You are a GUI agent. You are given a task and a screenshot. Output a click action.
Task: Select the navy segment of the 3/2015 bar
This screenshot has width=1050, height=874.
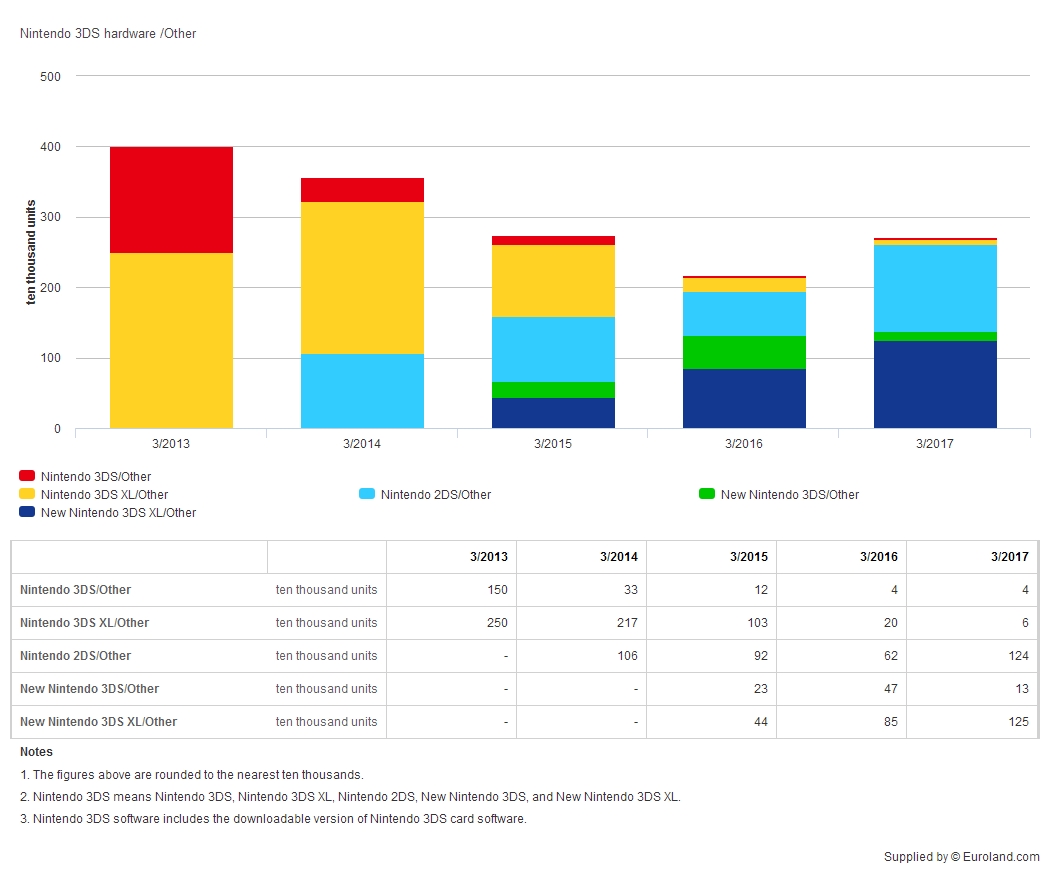(x=553, y=413)
